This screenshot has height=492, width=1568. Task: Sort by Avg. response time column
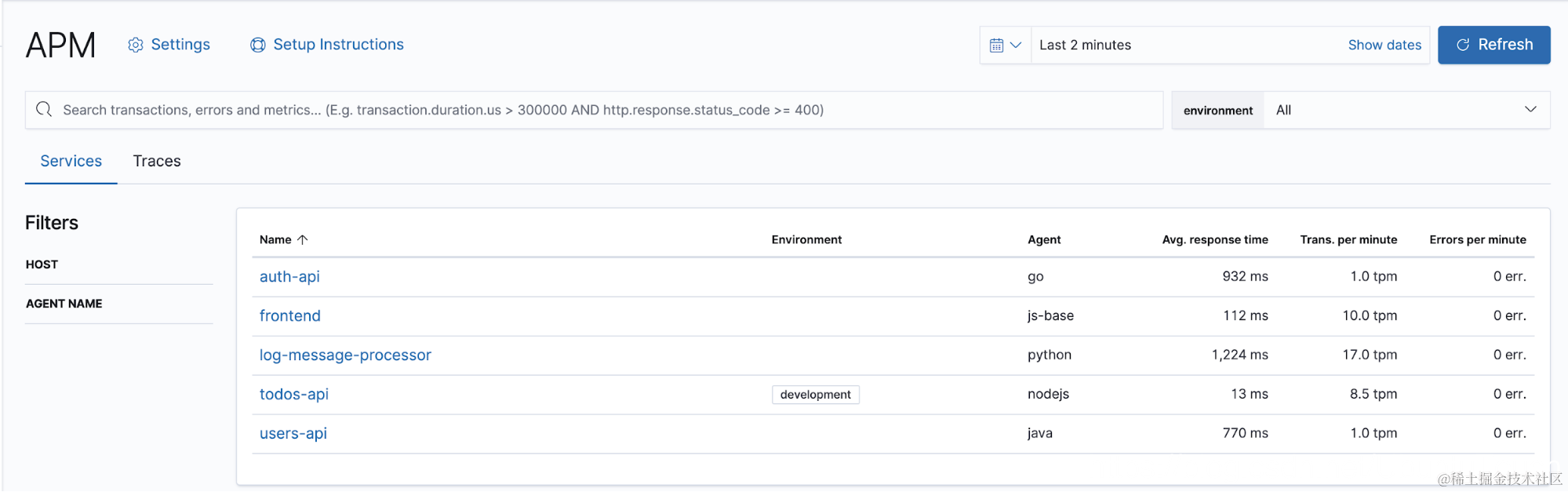point(1215,239)
